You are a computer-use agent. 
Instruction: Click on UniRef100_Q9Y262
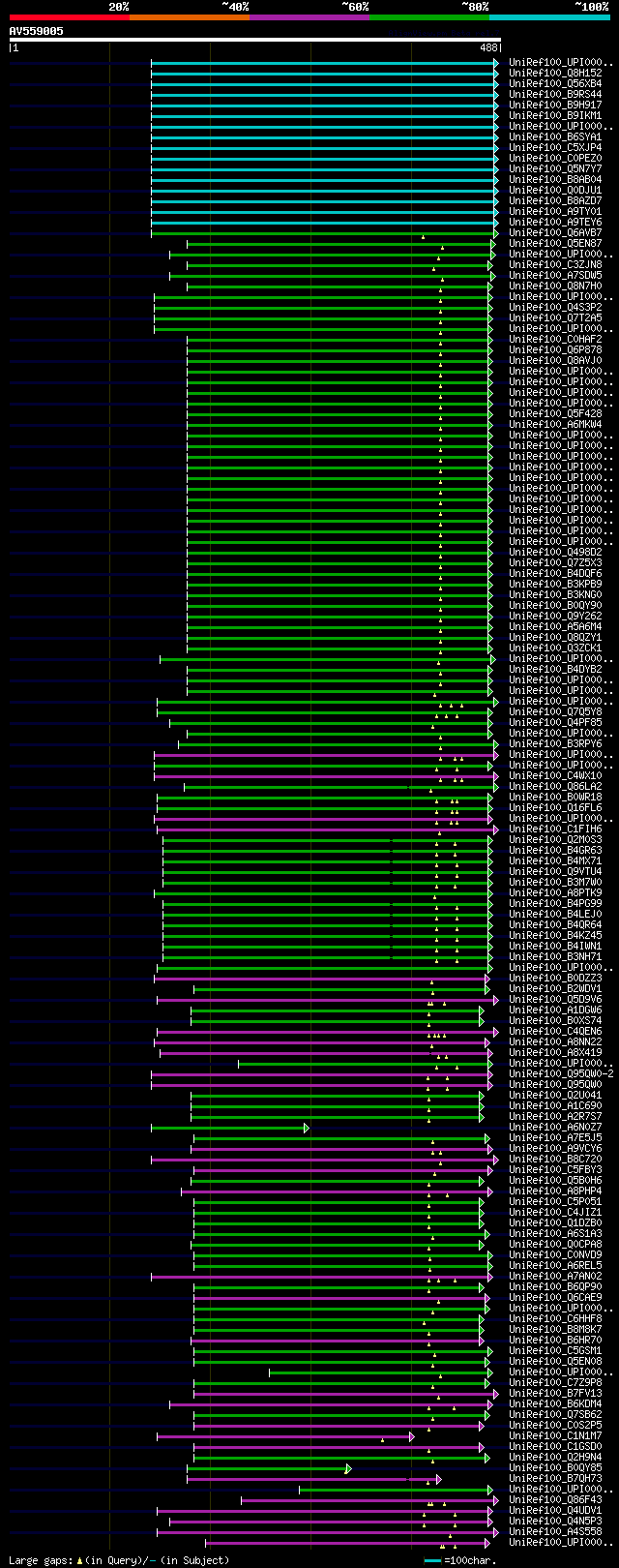tap(555, 616)
